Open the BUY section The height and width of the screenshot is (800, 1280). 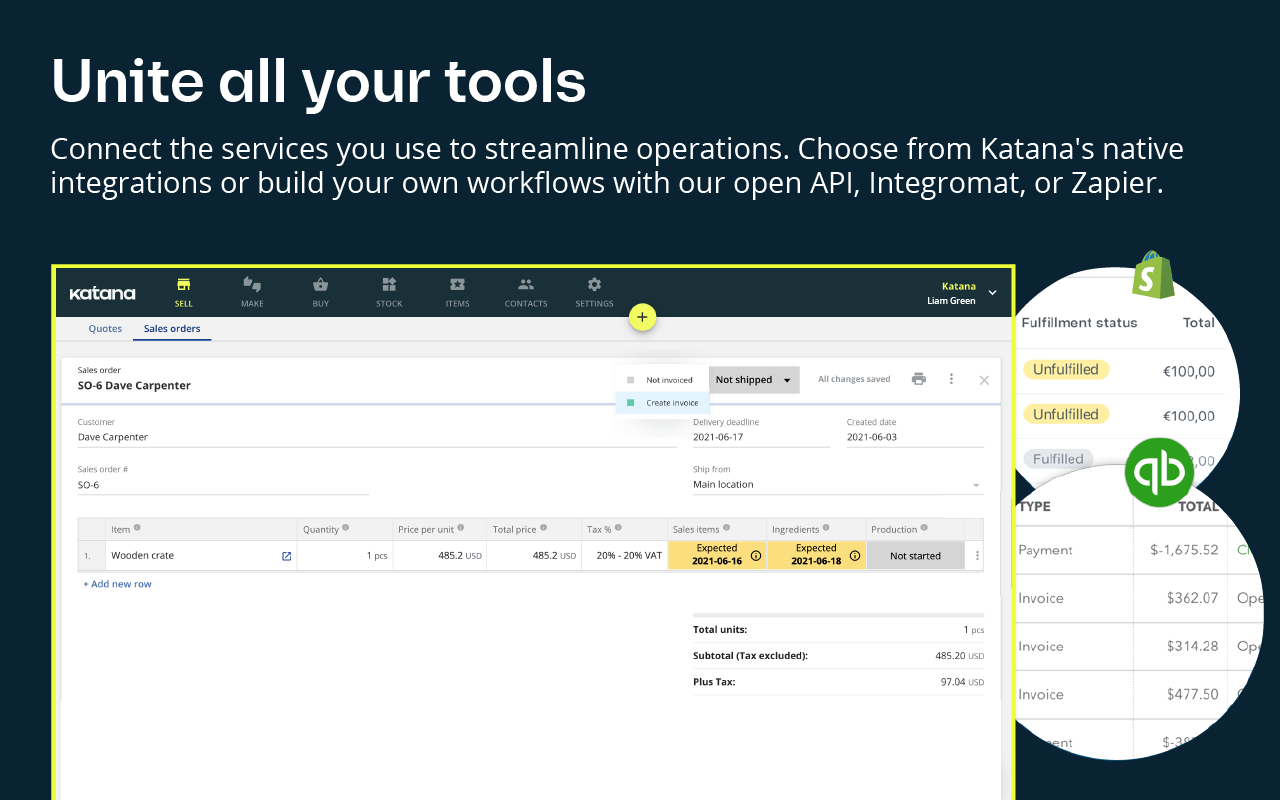pyautogui.click(x=320, y=292)
